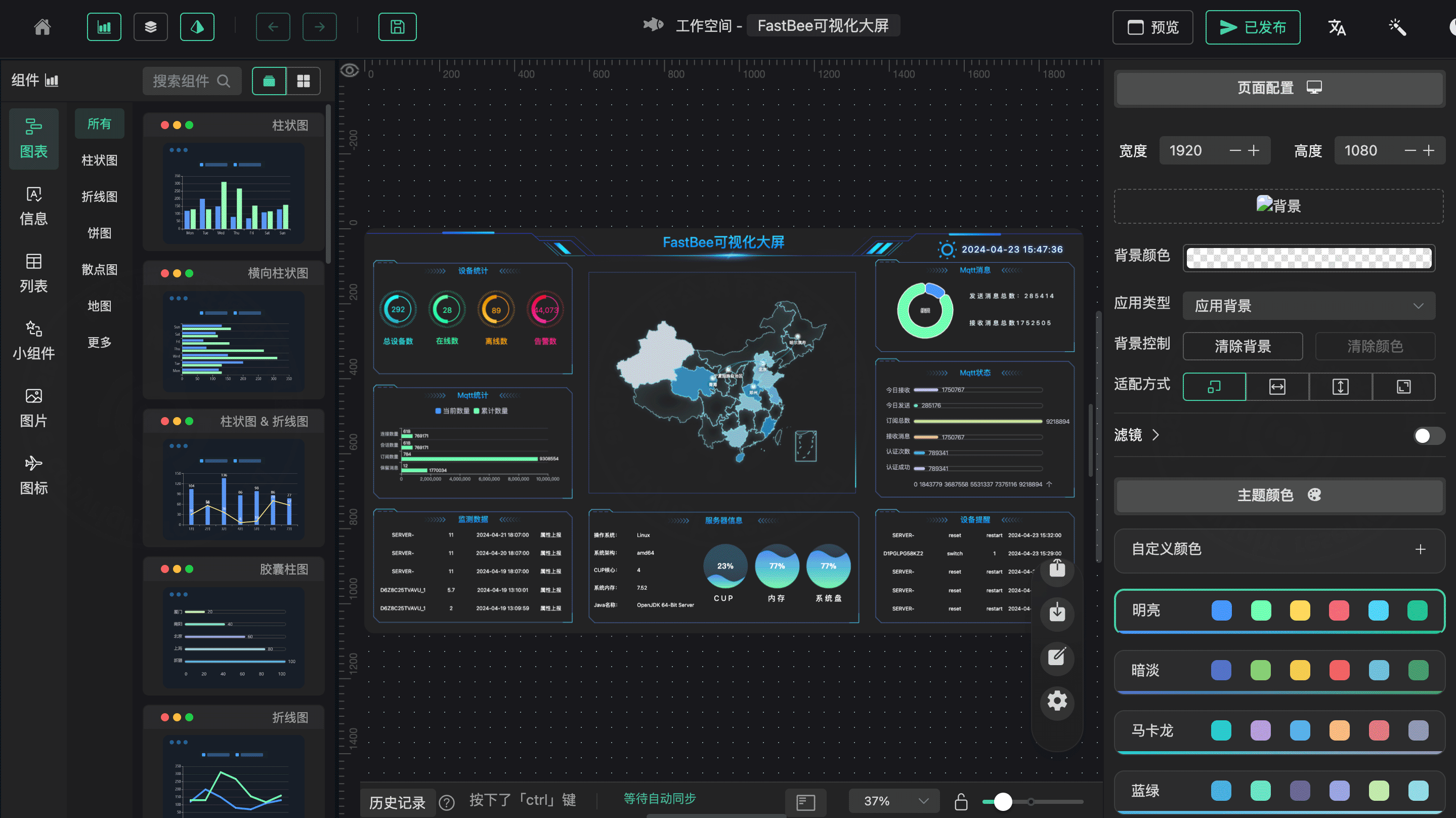This screenshot has height=818, width=1456.
Task: Open the language translate icon
Action: coord(1337,27)
